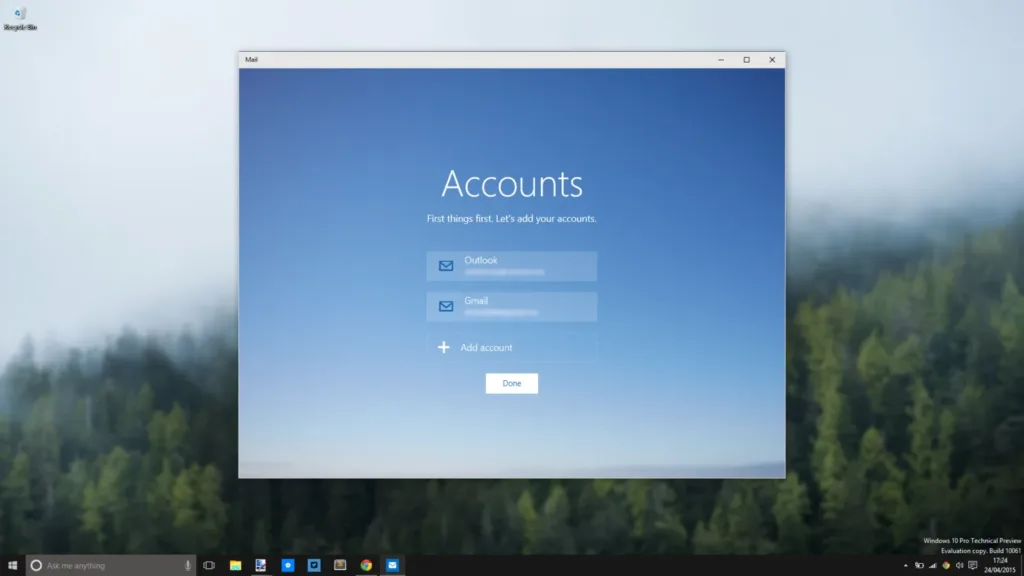Open the Store app in taskbar
The height and width of the screenshot is (576, 1024).
click(x=313, y=566)
